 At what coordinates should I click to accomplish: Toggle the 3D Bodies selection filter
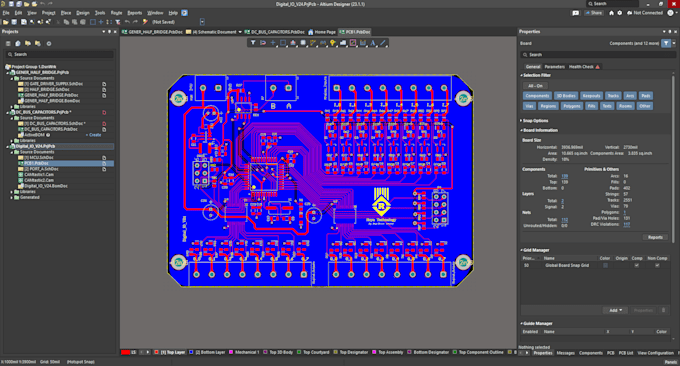(x=566, y=96)
